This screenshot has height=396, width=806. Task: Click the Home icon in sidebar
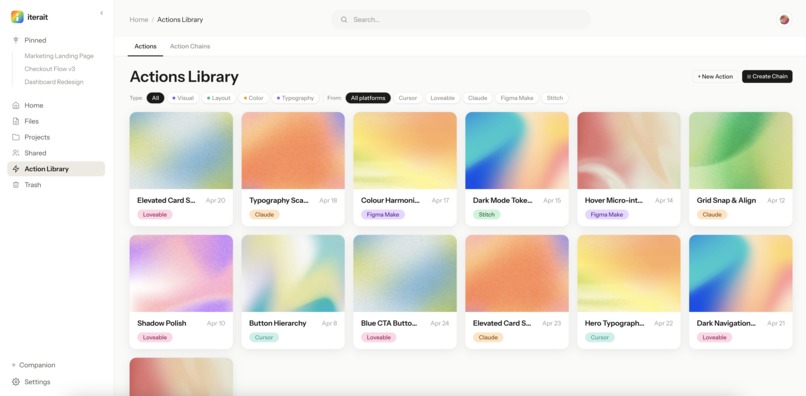15,105
